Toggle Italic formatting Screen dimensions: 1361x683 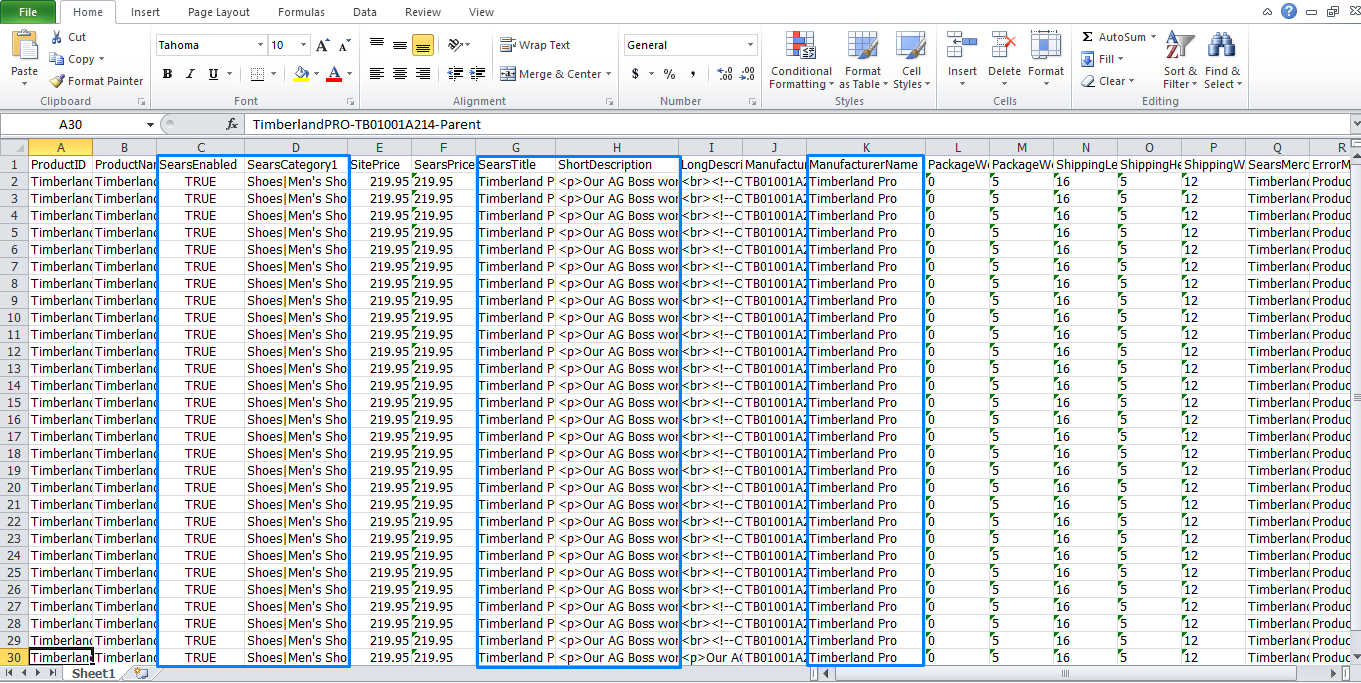(x=190, y=74)
